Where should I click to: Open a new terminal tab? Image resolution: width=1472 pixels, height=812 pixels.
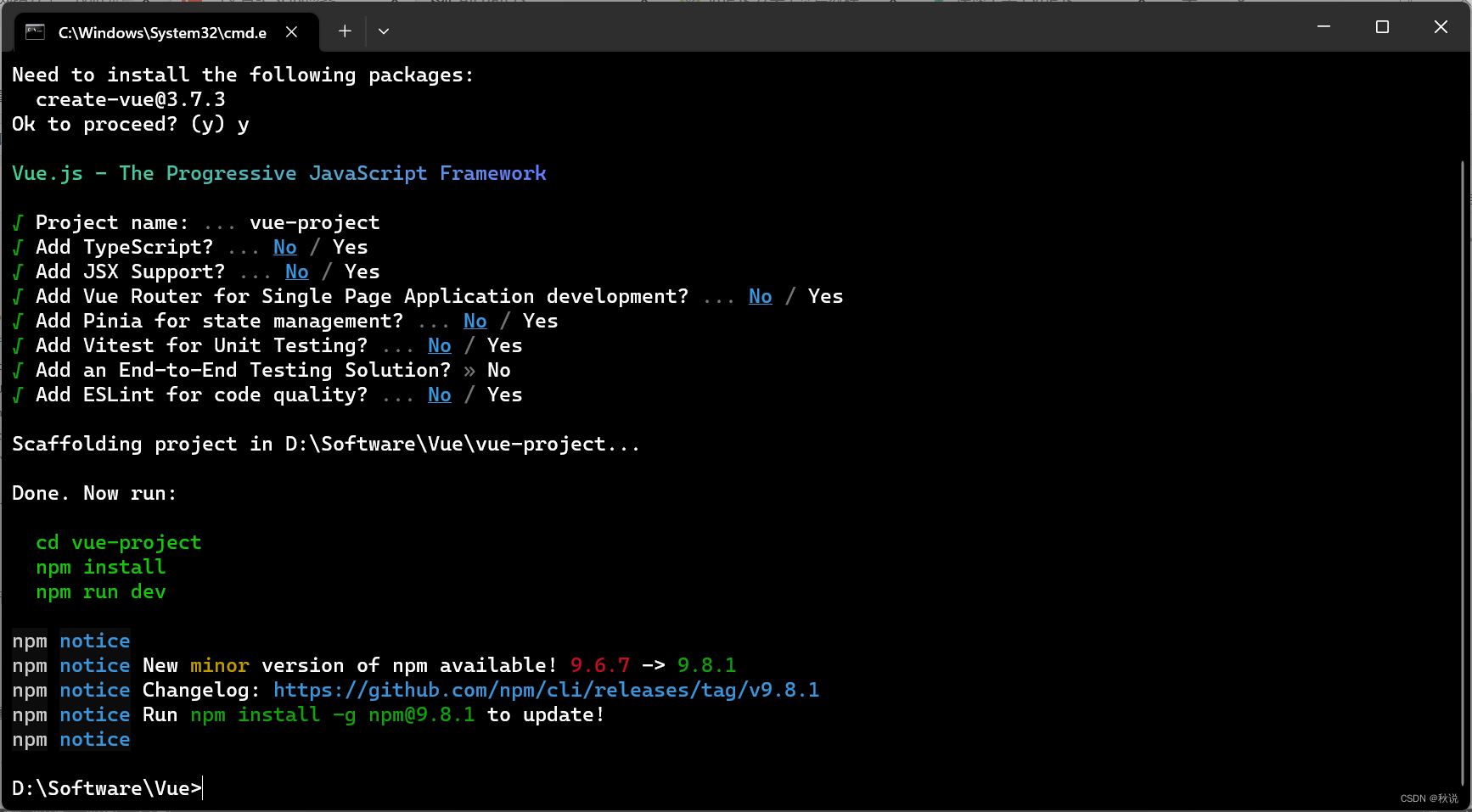click(345, 31)
